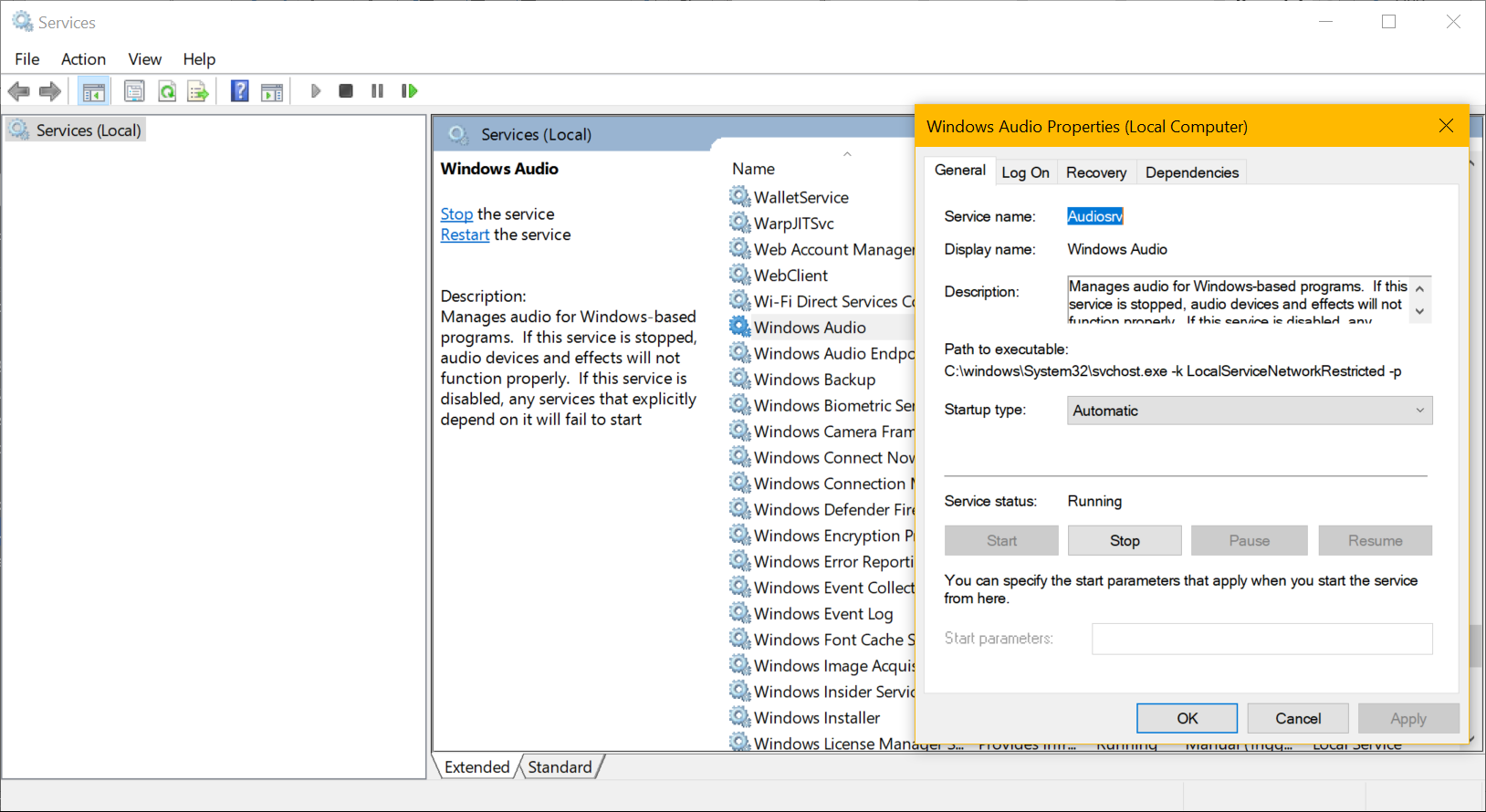Toggle Show/Hide Console Tree toolbar icon
The height and width of the screenshot is (812, 1486).
pos(93,91)
